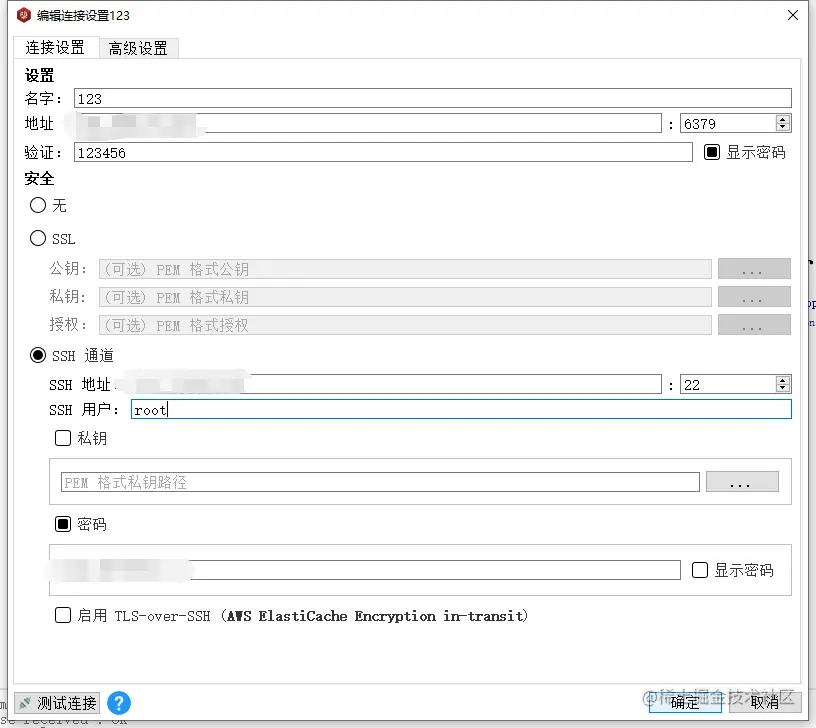This screenshot has height=728, width=816.
Task: Enable the 私钥 checkbox
Action: (x=63, y=438)
